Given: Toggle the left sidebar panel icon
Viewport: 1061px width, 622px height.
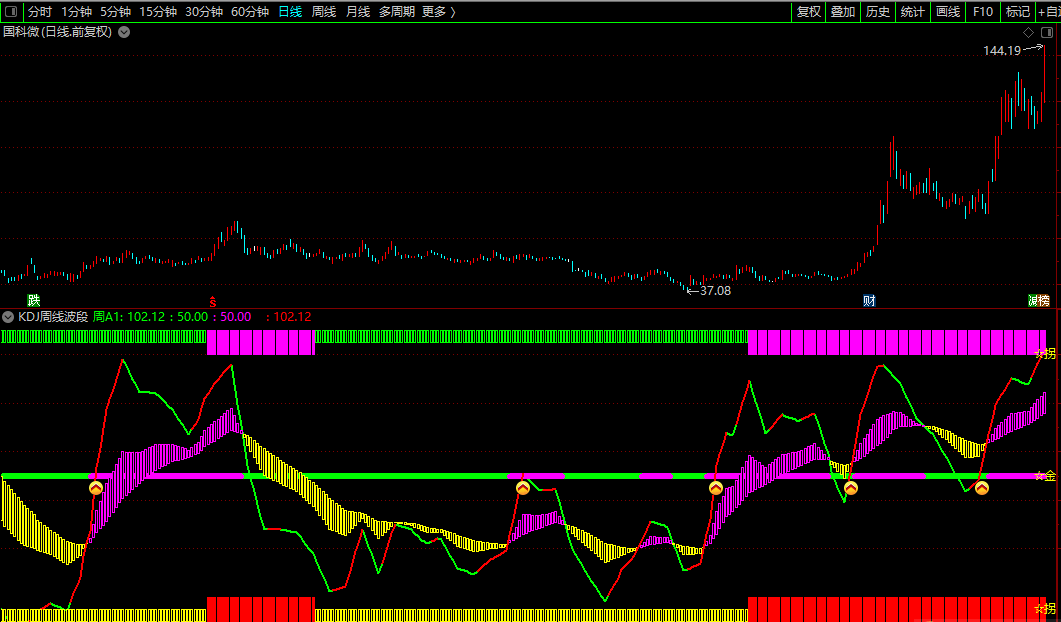Looking at the screenshot, I should pyautogui.click(x=11, y=12).
